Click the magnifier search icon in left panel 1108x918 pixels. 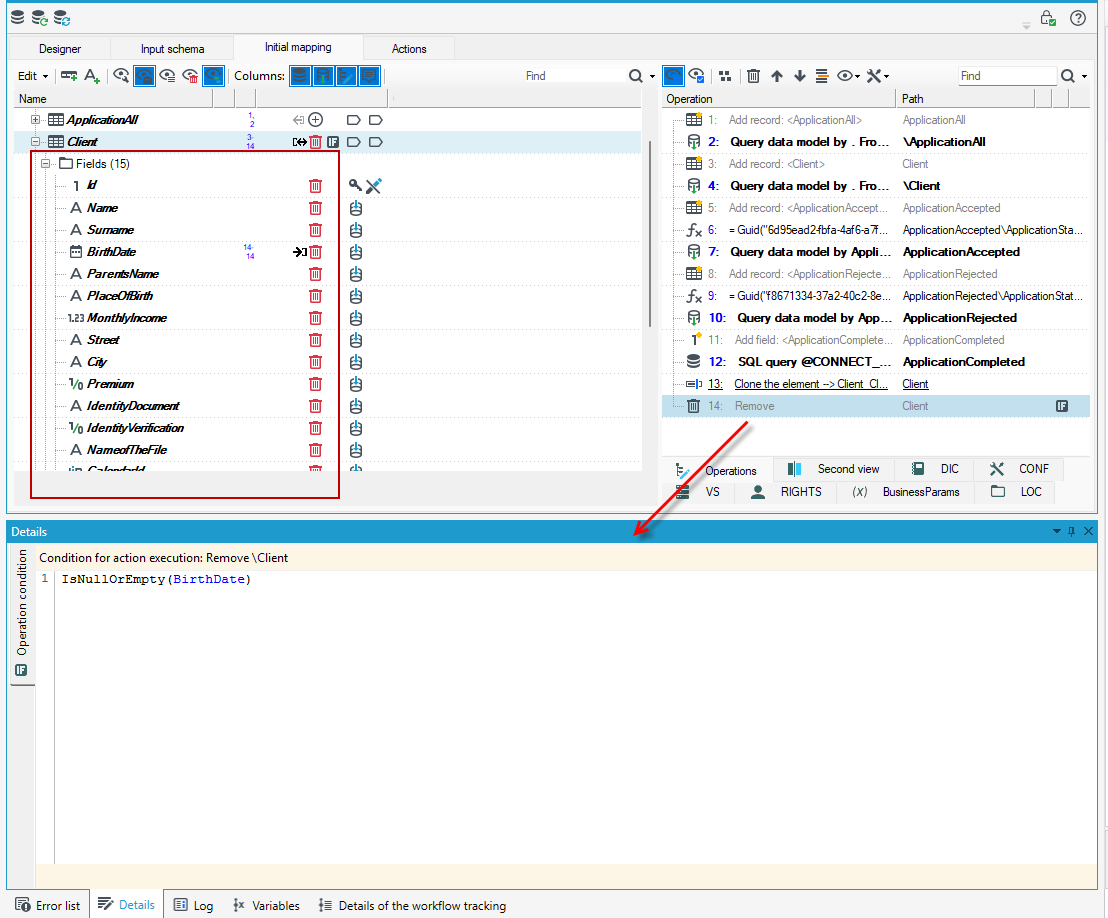pyautogui.click(x=636, y=76)
